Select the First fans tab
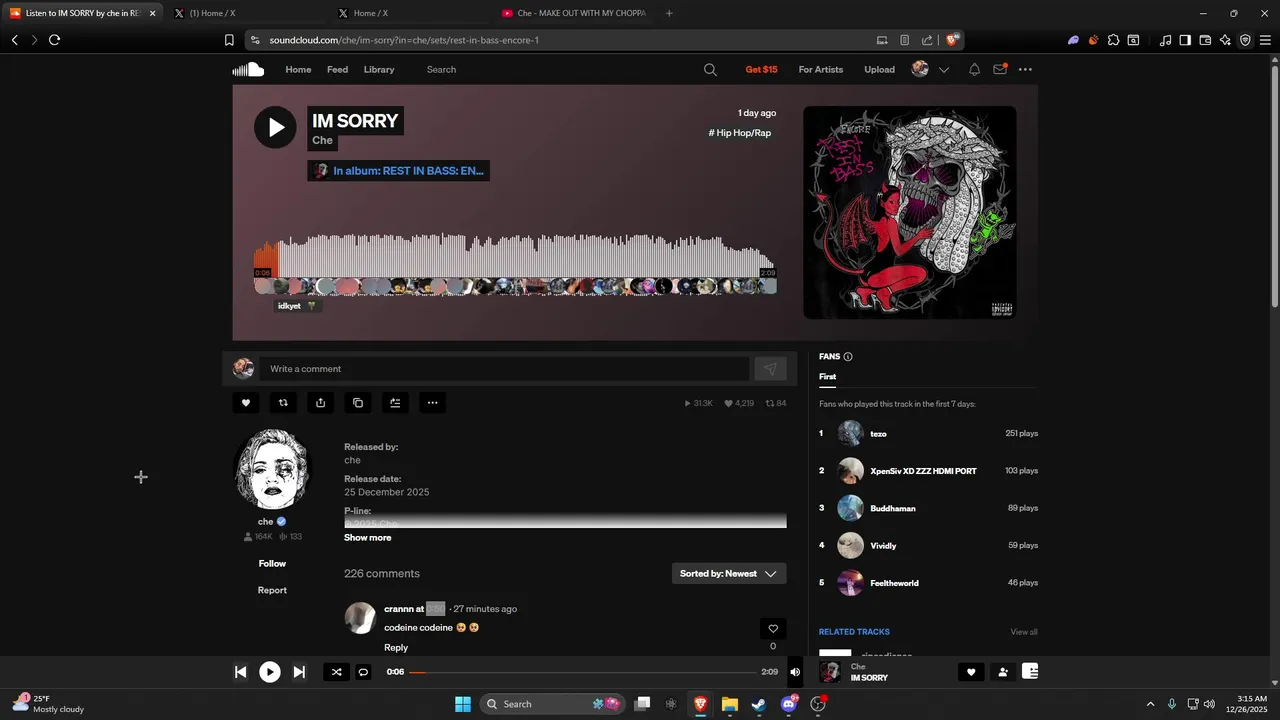 click(x=827, y=377)
